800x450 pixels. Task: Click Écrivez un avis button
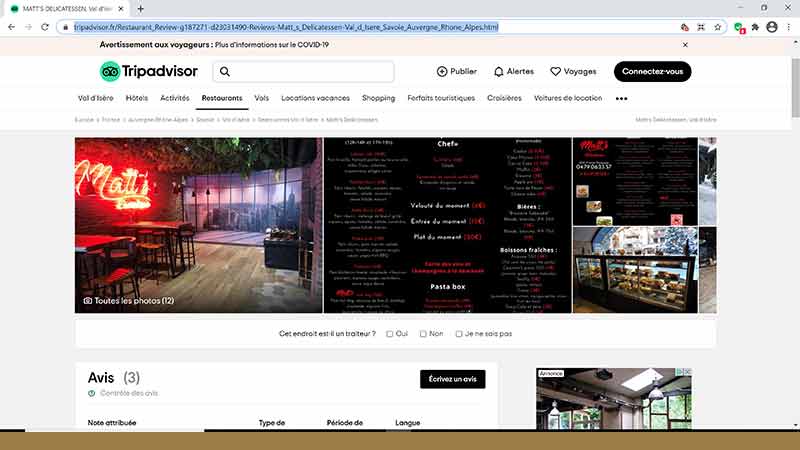click(453, 379)
